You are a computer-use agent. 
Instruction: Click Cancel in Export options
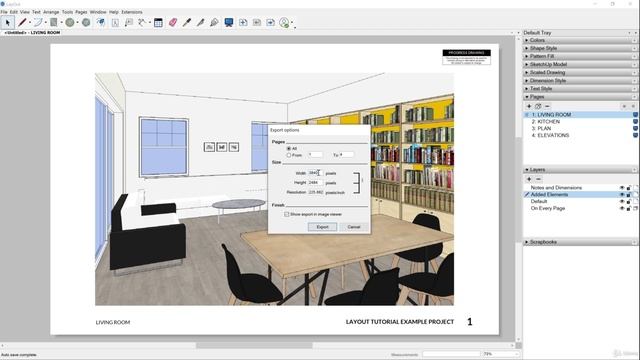click(354, 227)
